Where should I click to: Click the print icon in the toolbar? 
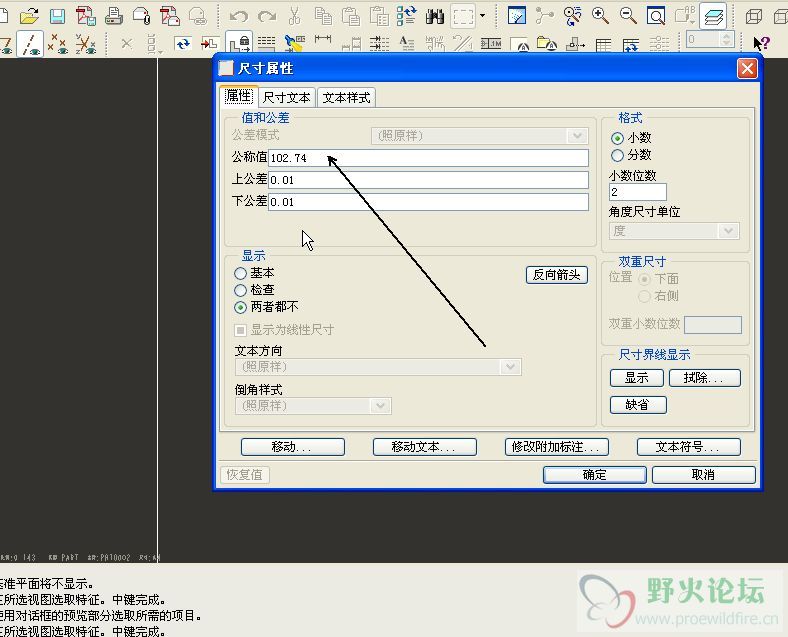(114, 16)
